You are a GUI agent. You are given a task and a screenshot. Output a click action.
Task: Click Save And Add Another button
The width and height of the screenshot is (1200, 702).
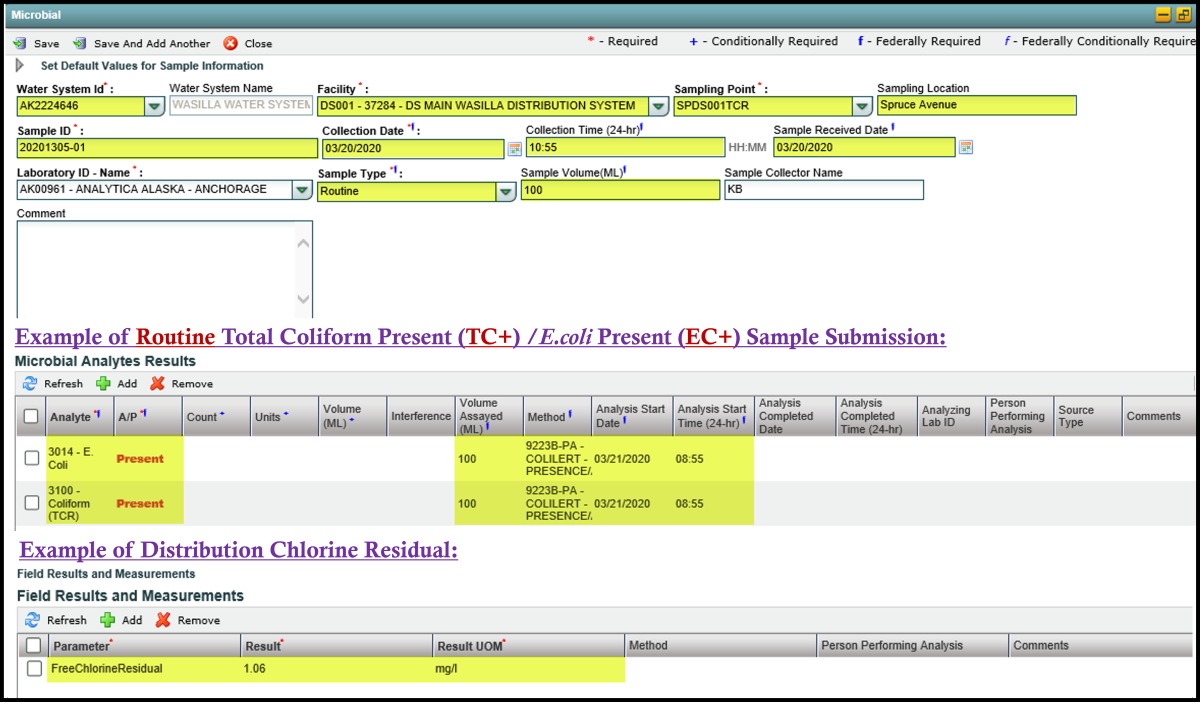tap(80, 44)
